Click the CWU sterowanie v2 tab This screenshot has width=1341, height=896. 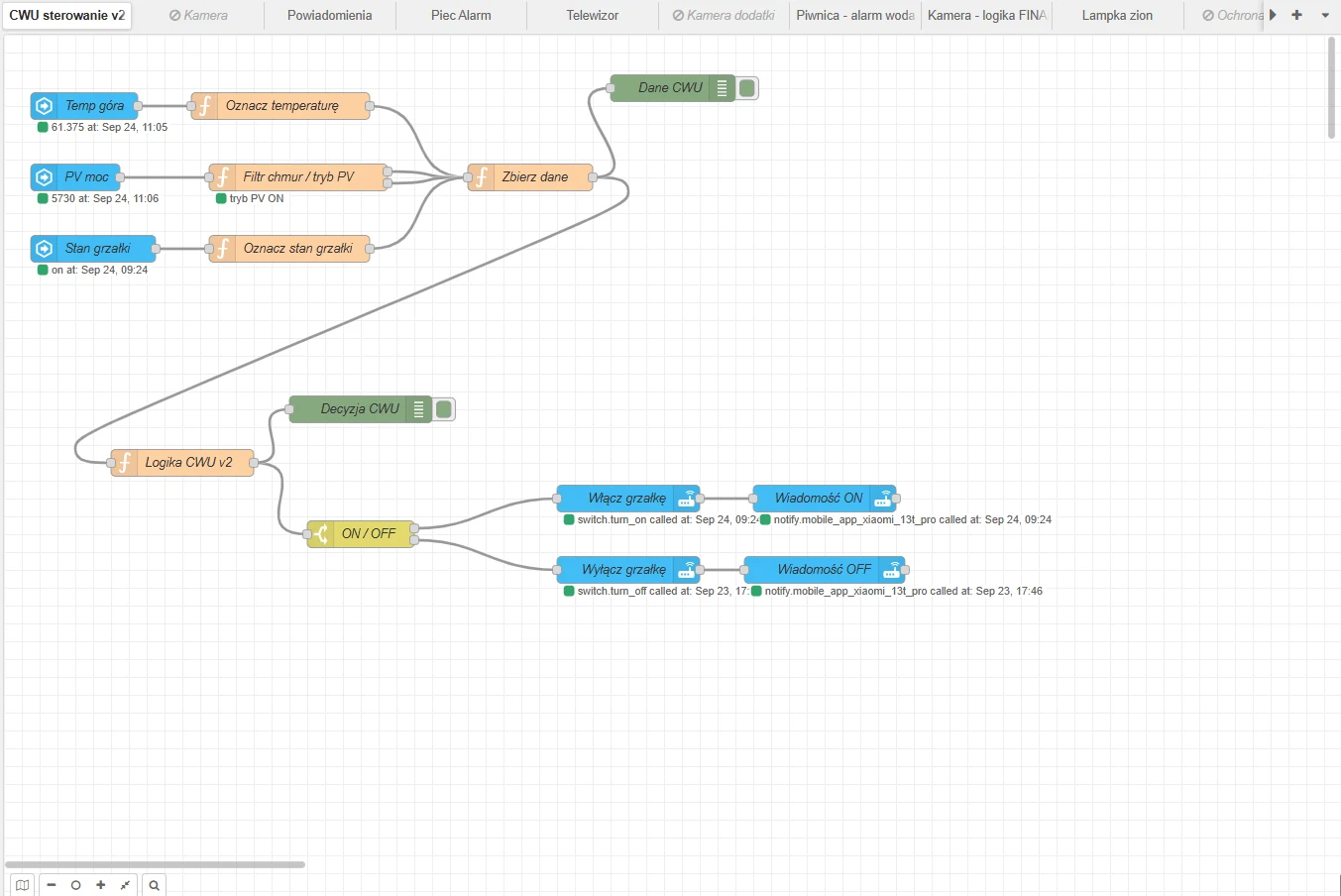coord(67,16)
